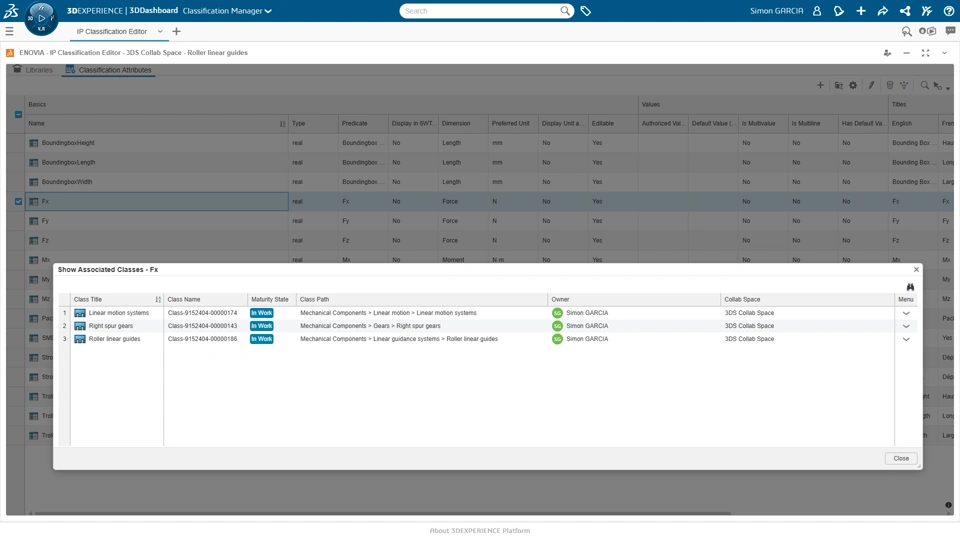Click the Linear motion systems class icon
This screenshot has height=540, width=960.
(80, 313)
